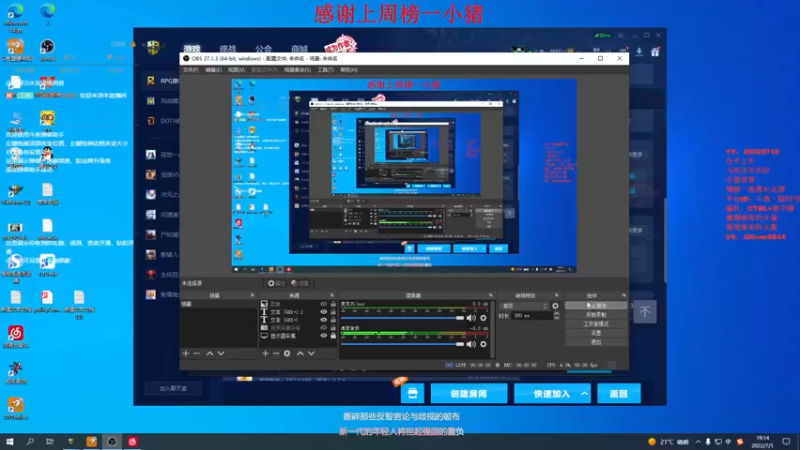The height and width of the screenshot is (450, 800).
Task: Hide the 文本 (GDI+) 2 source
Action: (x=323, y=312)
